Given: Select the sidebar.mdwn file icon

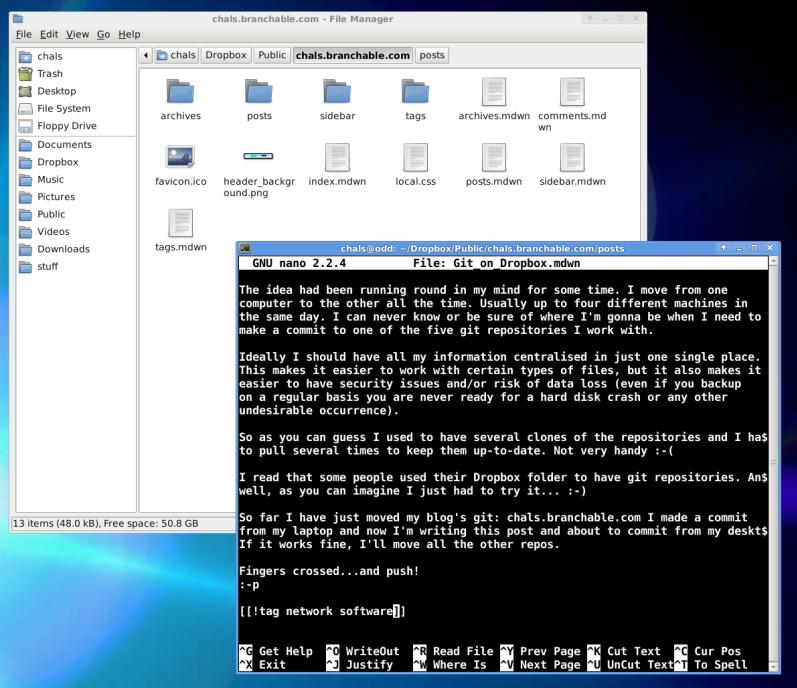Looking at the screenshot, I should pyautogui.click(x=572, y=158).
